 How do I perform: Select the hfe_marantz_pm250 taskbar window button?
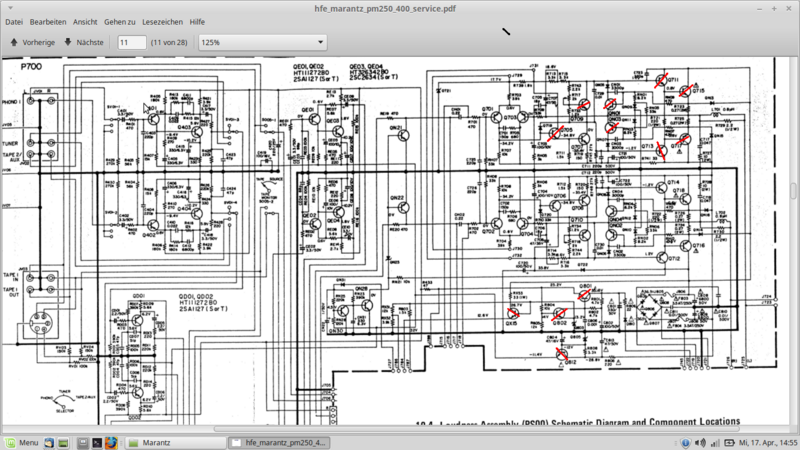[x=279, y=442]
